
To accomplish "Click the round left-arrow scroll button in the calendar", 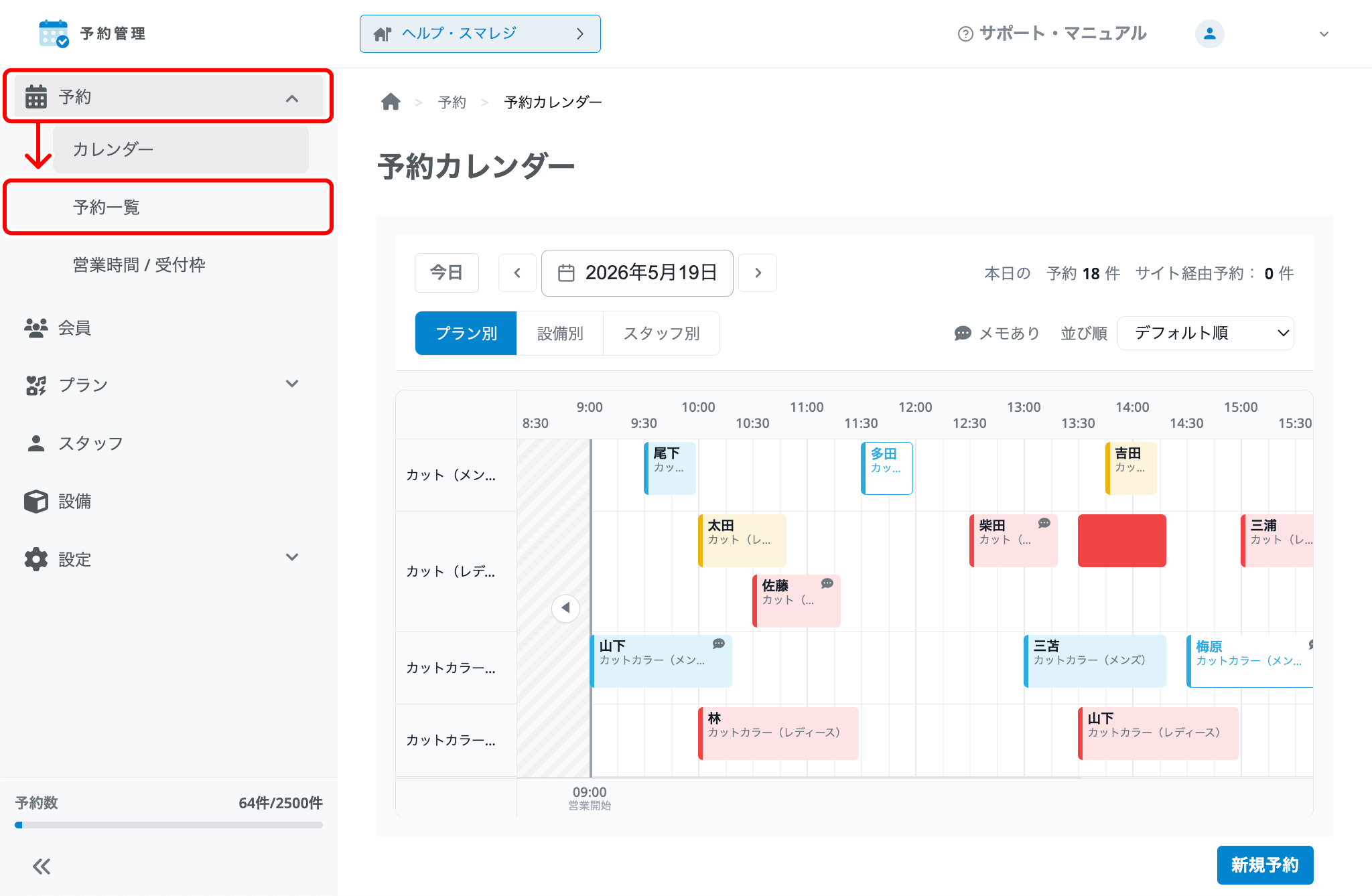I will 566,608.
